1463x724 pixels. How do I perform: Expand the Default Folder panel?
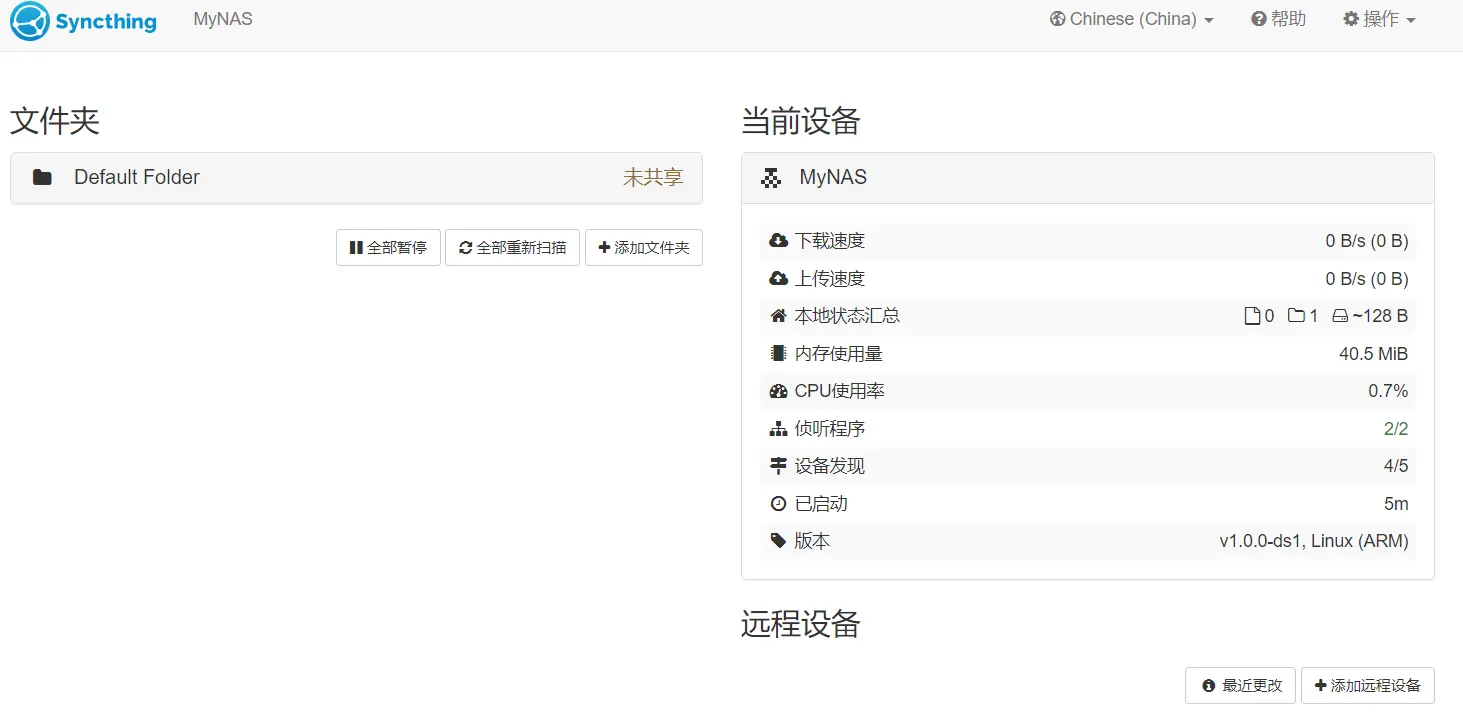pos(356,178)
